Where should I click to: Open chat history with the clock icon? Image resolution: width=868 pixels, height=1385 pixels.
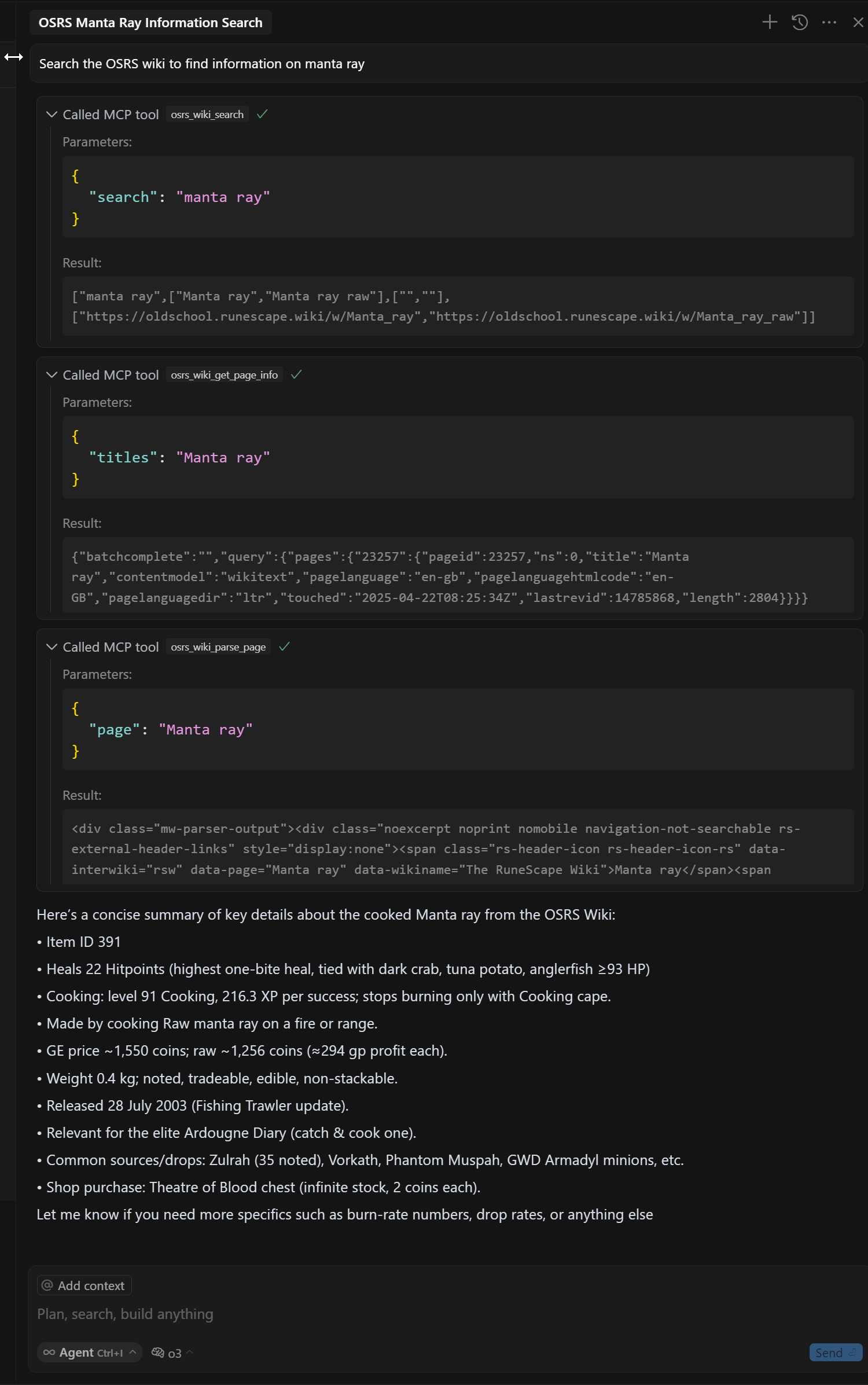click(800, 23)
